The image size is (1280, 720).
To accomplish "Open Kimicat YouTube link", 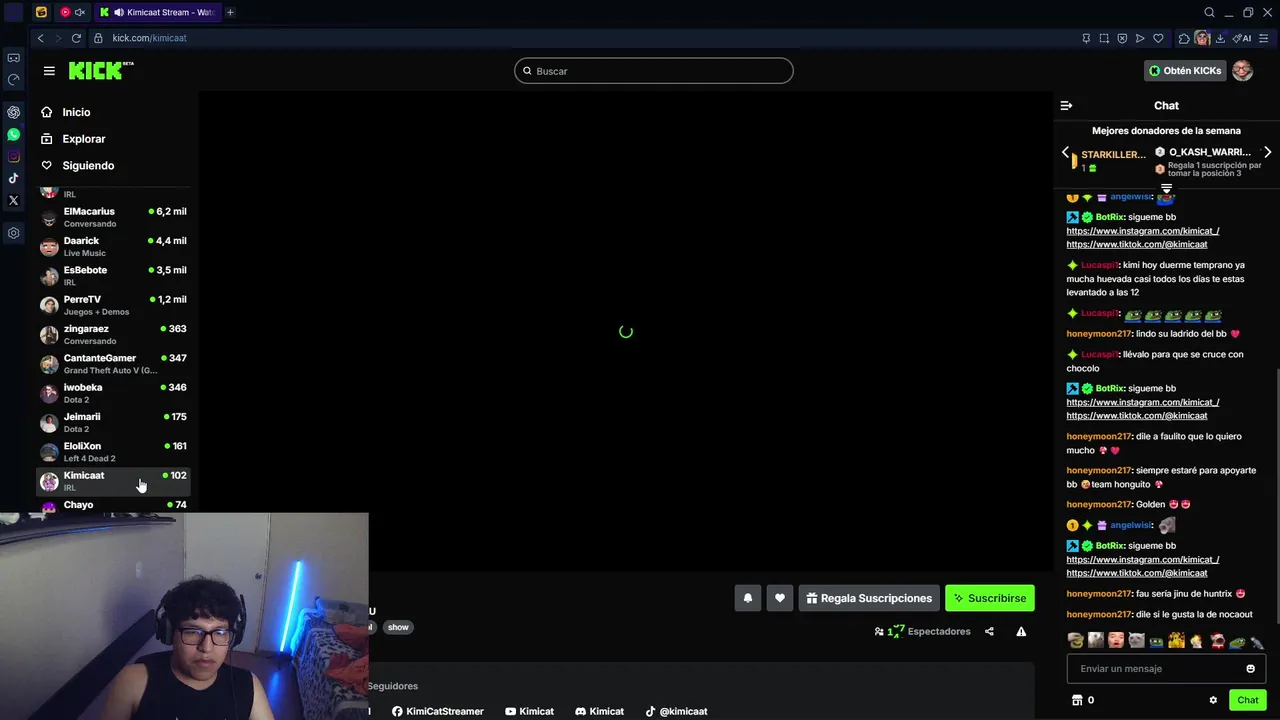I will tap(529, 711).
